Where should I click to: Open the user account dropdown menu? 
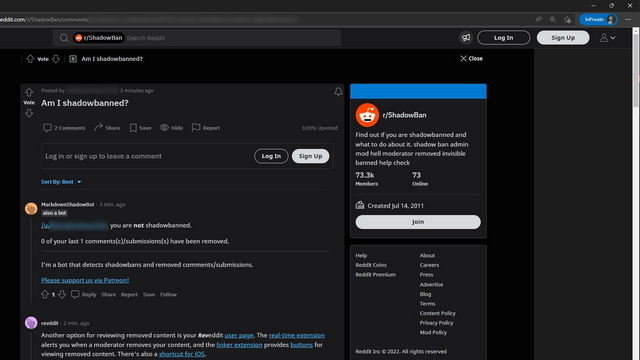(607, 38)
